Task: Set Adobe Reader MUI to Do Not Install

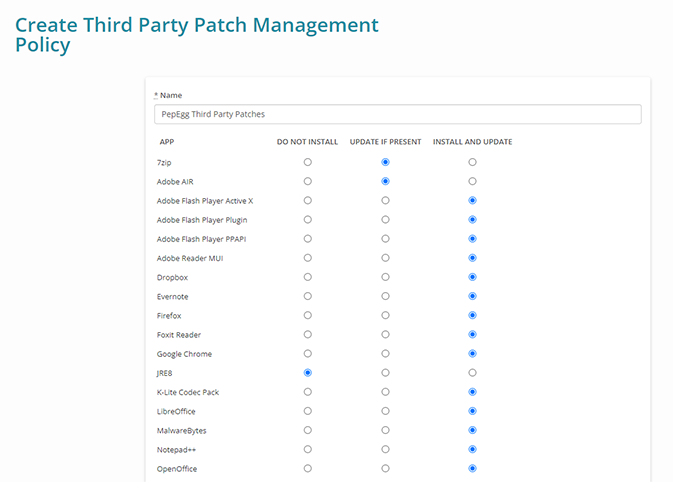Action: [308, 258]
